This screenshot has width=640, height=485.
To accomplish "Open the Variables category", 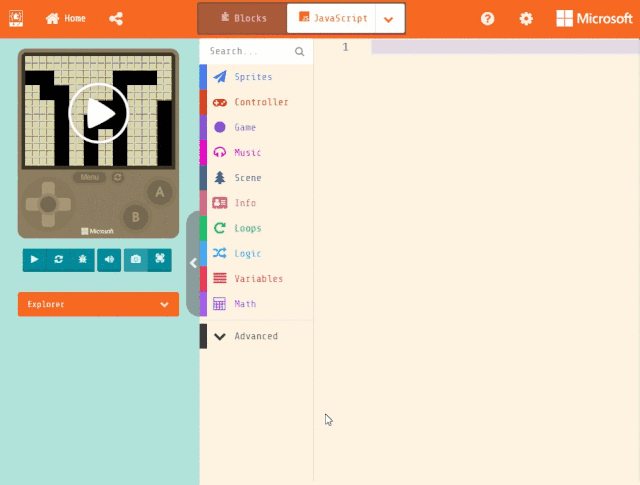I will (x=256, y=279).
